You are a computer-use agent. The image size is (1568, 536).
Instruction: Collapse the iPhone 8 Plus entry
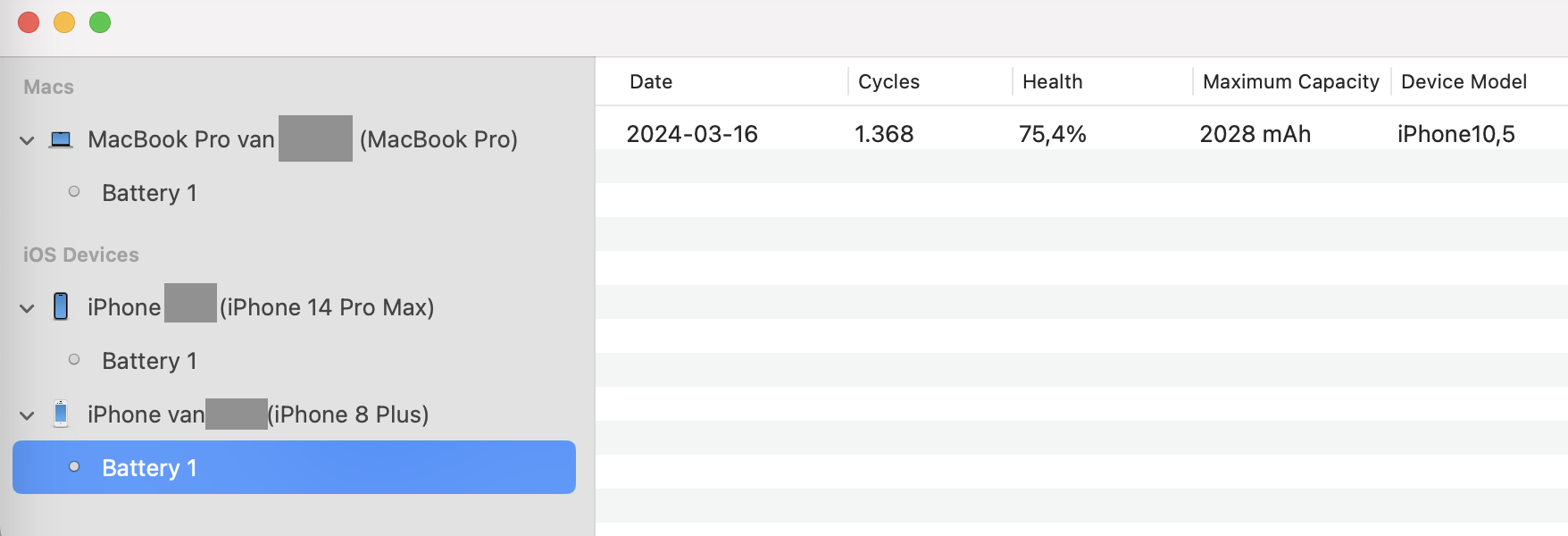pos(27,415)
